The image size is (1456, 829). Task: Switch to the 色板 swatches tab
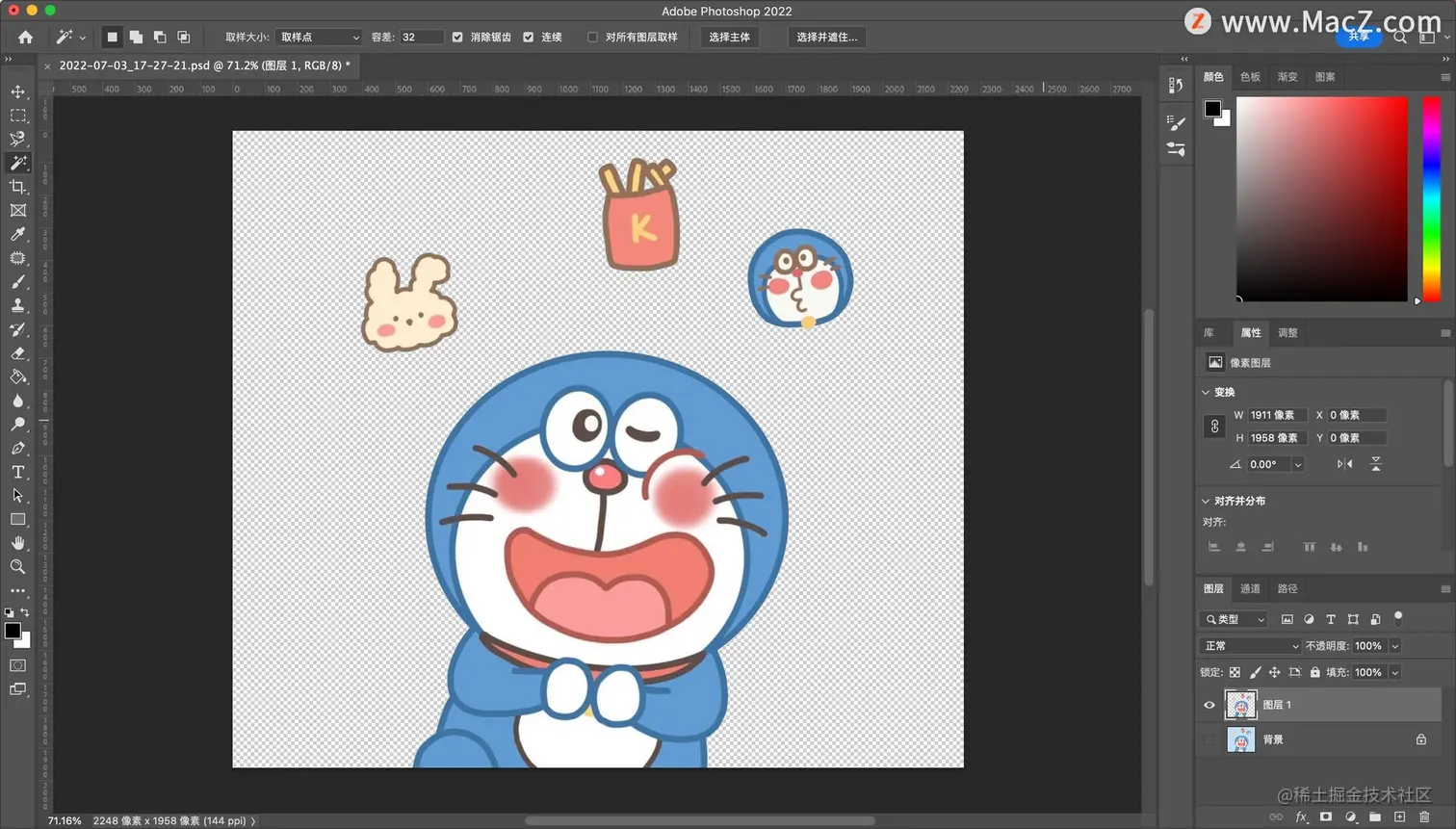pos(1250,77)
